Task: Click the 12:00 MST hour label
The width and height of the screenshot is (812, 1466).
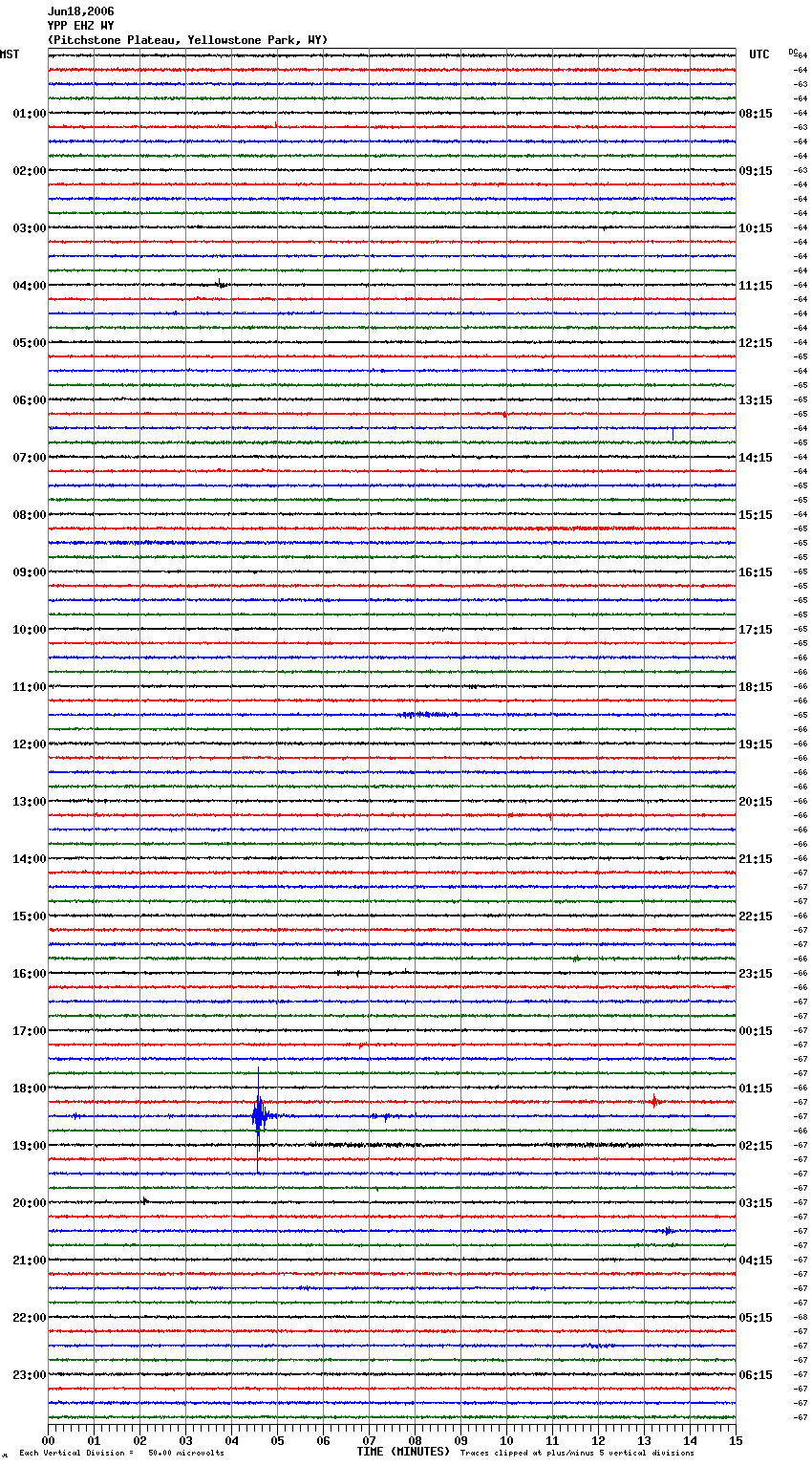Action: [30, 744]
